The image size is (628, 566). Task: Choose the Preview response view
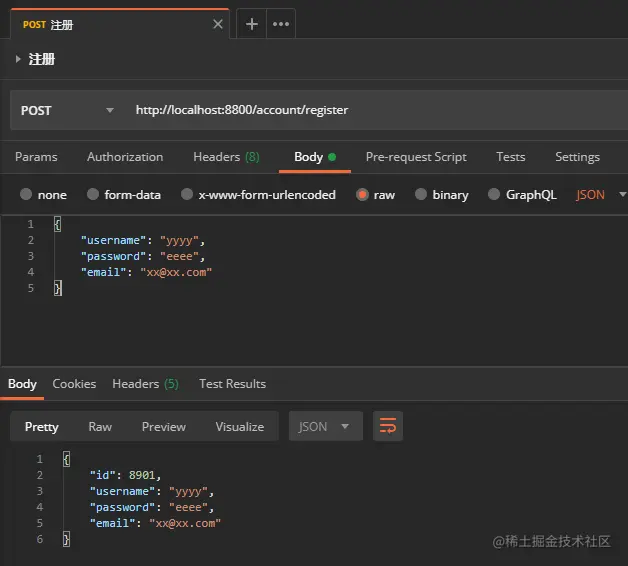tap(164, 427)
